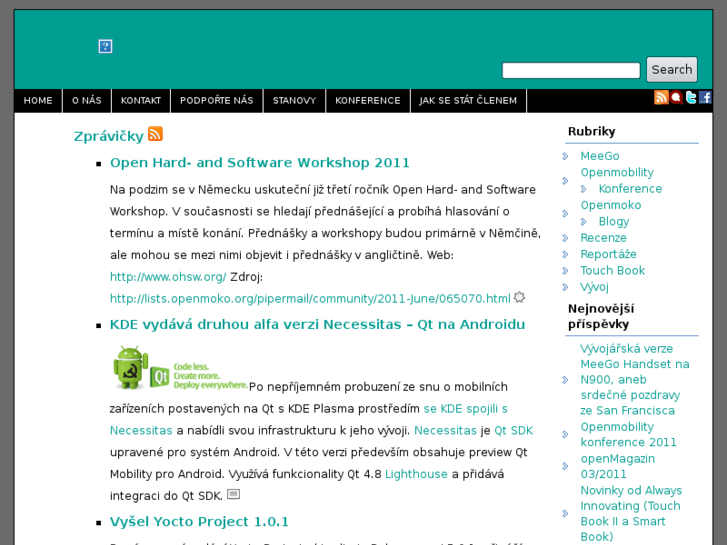Go to the HOME menu item
Image resolution: width=727 pixels, height=545 pixels.
click(x=38, y=101)
